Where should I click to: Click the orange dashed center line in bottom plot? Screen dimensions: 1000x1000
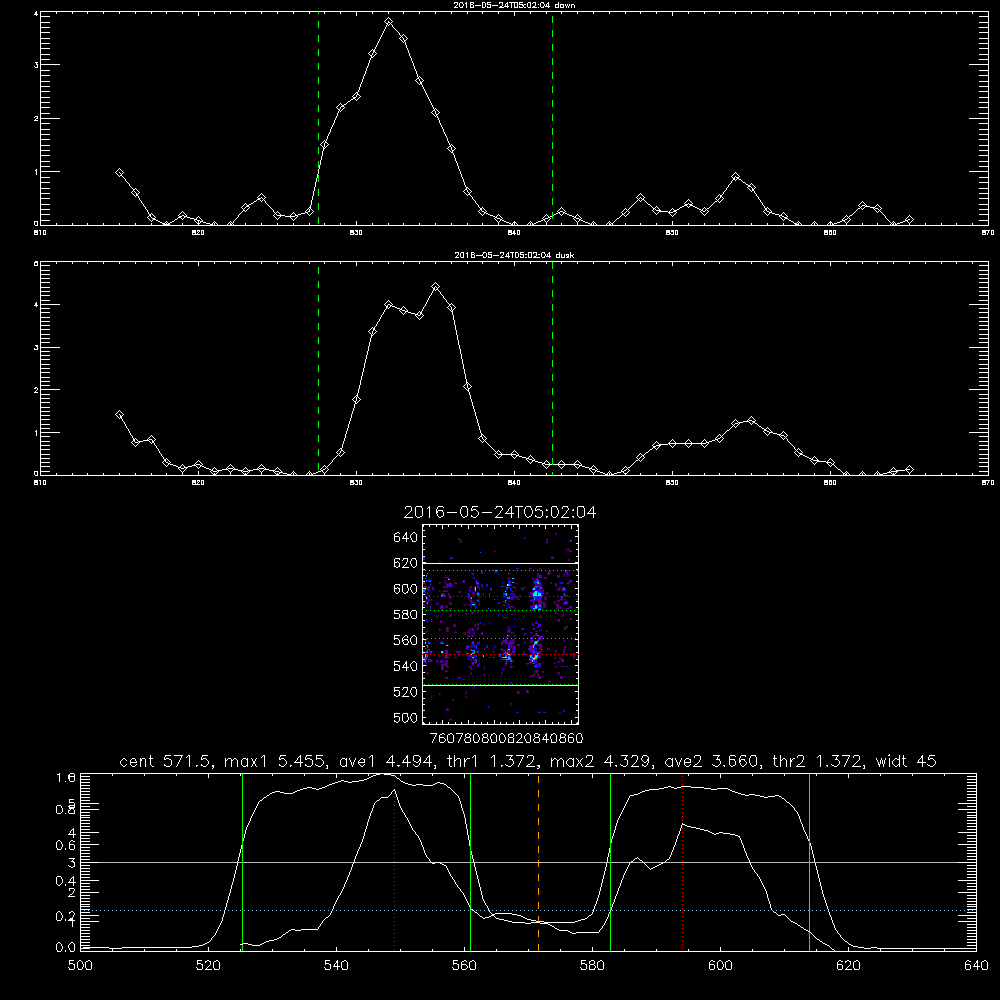tap(538, 862)
